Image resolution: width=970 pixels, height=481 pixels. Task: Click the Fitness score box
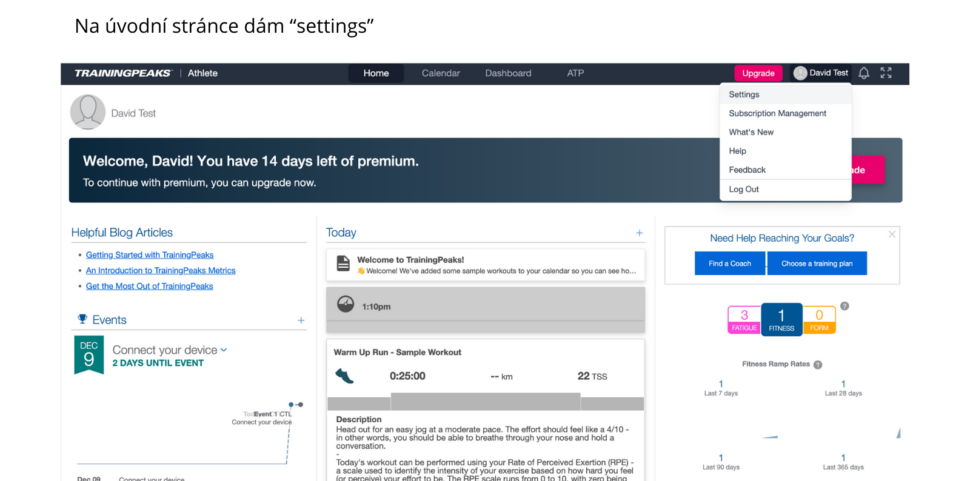click(781, 320)
